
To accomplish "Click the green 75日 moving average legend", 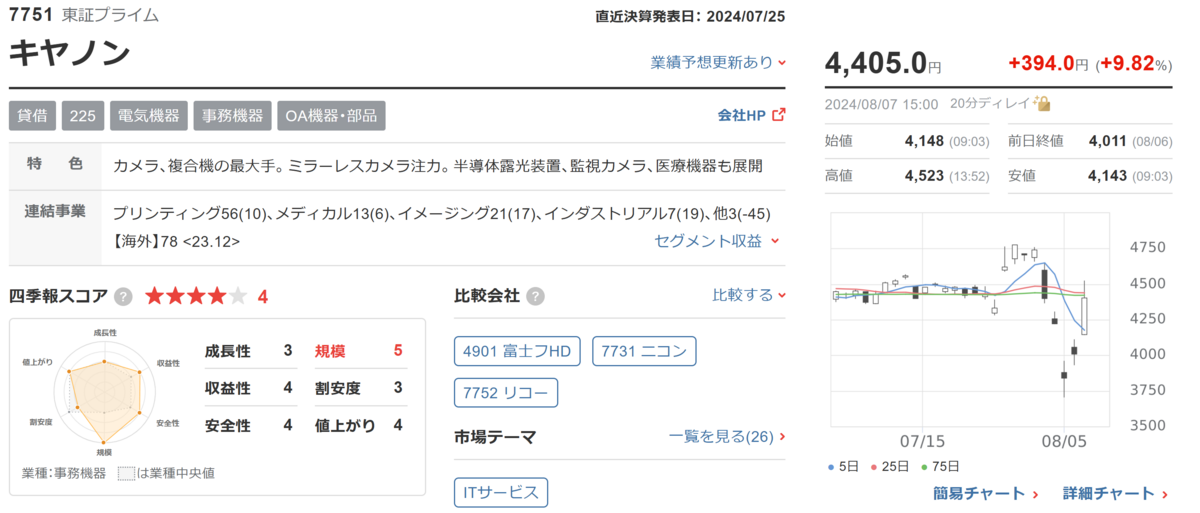I will [940, 466].
